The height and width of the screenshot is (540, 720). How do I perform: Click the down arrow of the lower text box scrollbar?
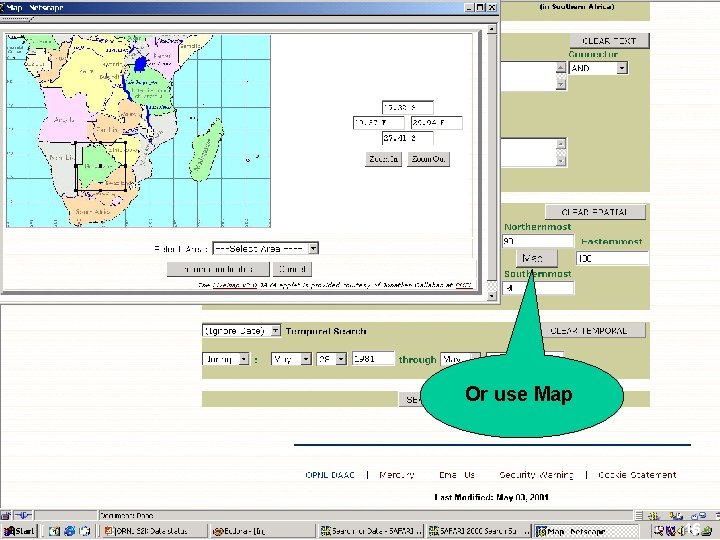pyautogui.click(x=561, y=161)
